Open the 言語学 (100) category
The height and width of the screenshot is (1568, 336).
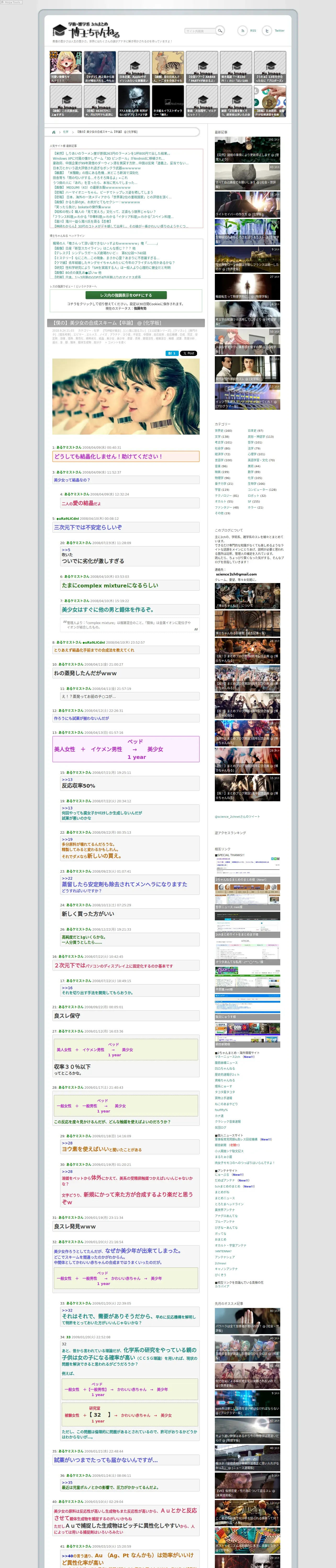click(224, 460)
